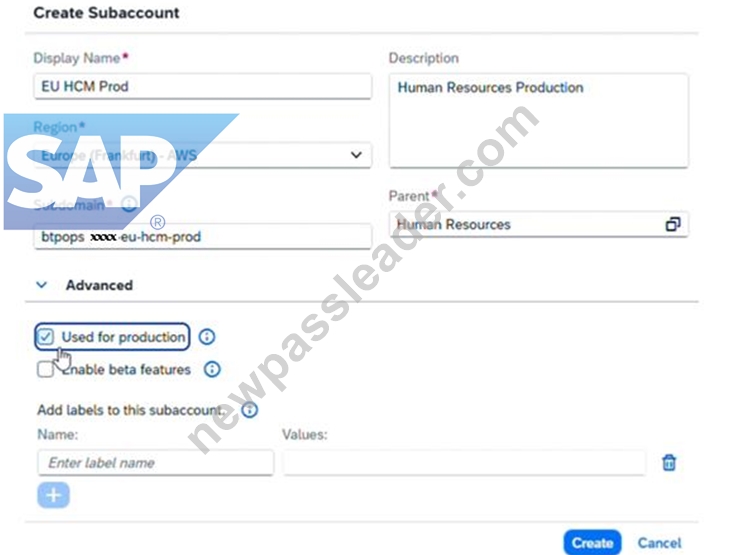Click the Cancel link

(x=659, y=543)
